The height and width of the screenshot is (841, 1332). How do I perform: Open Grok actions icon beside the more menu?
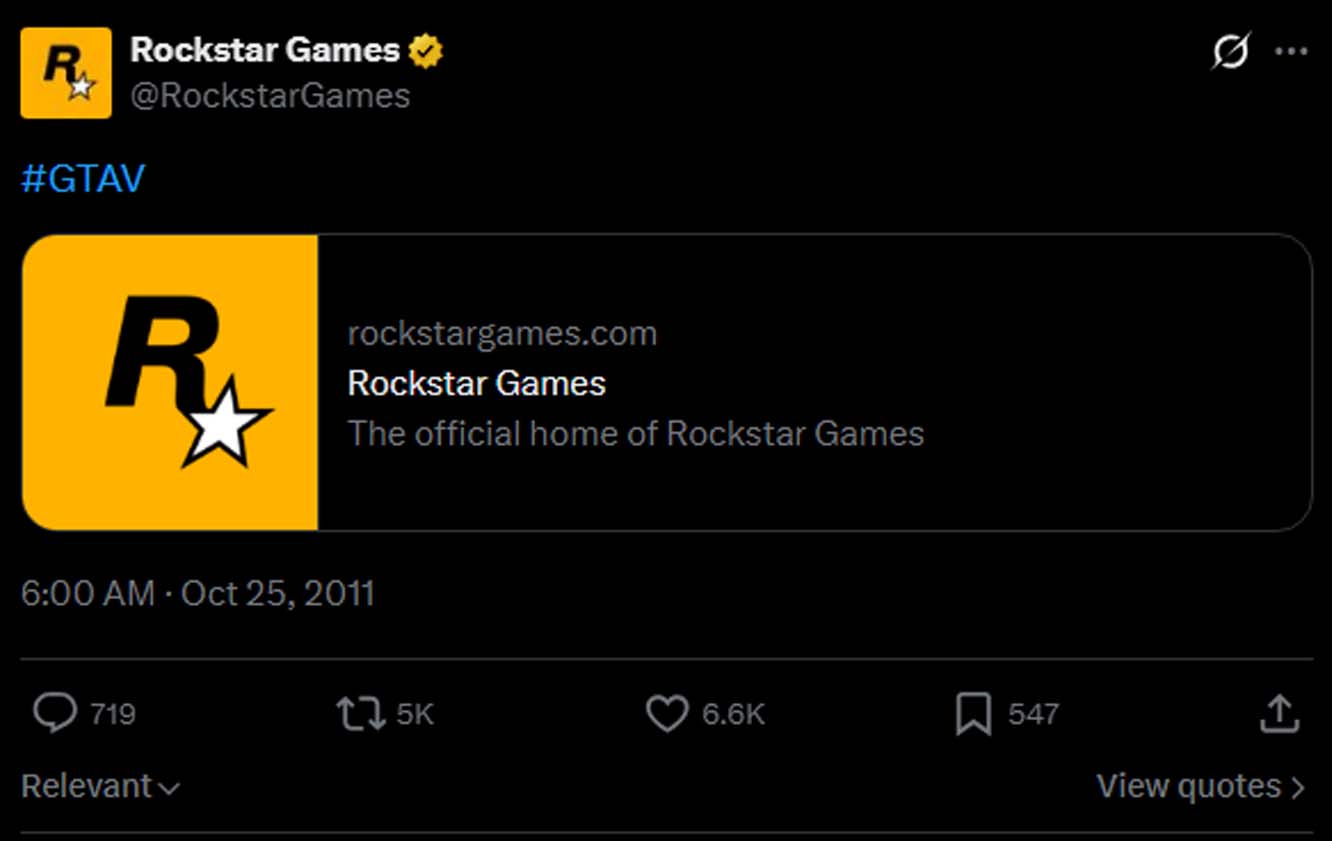click(1230, 50)
